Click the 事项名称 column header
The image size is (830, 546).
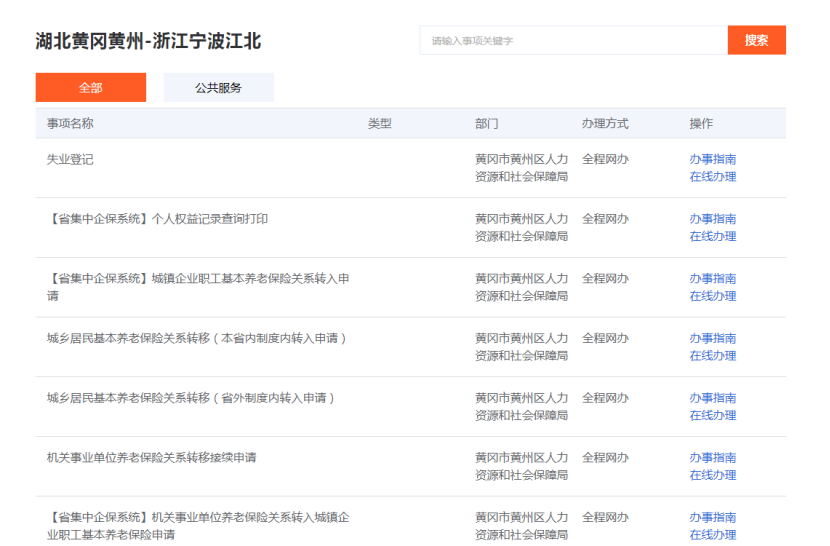(70, 123)
